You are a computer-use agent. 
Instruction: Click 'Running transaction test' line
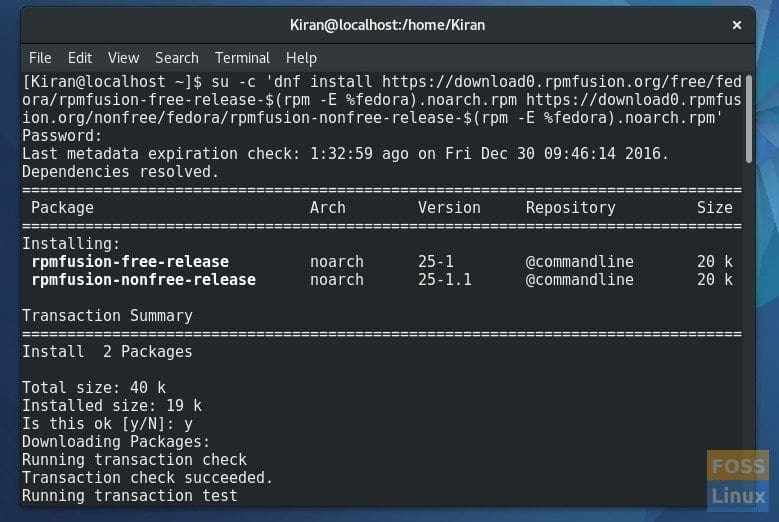pyautogui.click(x=130, y=496)
